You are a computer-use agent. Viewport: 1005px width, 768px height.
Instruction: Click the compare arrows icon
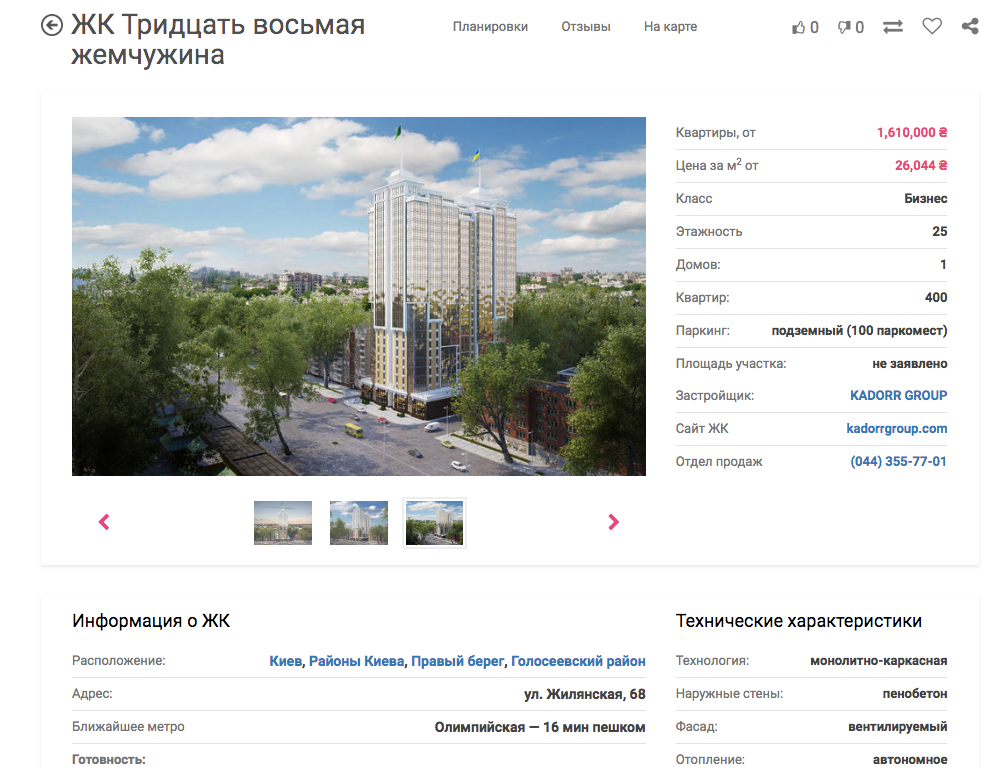pos(893,27)
